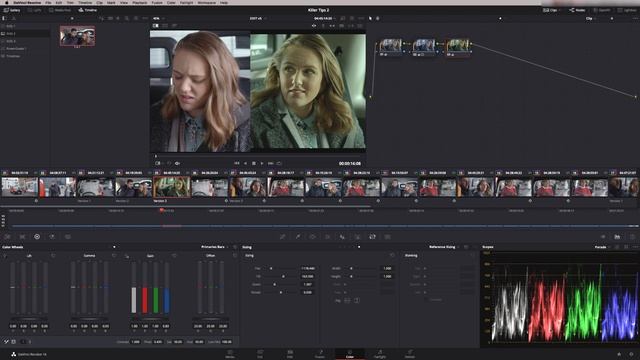The image size is (640, 360).
Task: Open the Parade scope type dropdown
Action: (602, 247)
